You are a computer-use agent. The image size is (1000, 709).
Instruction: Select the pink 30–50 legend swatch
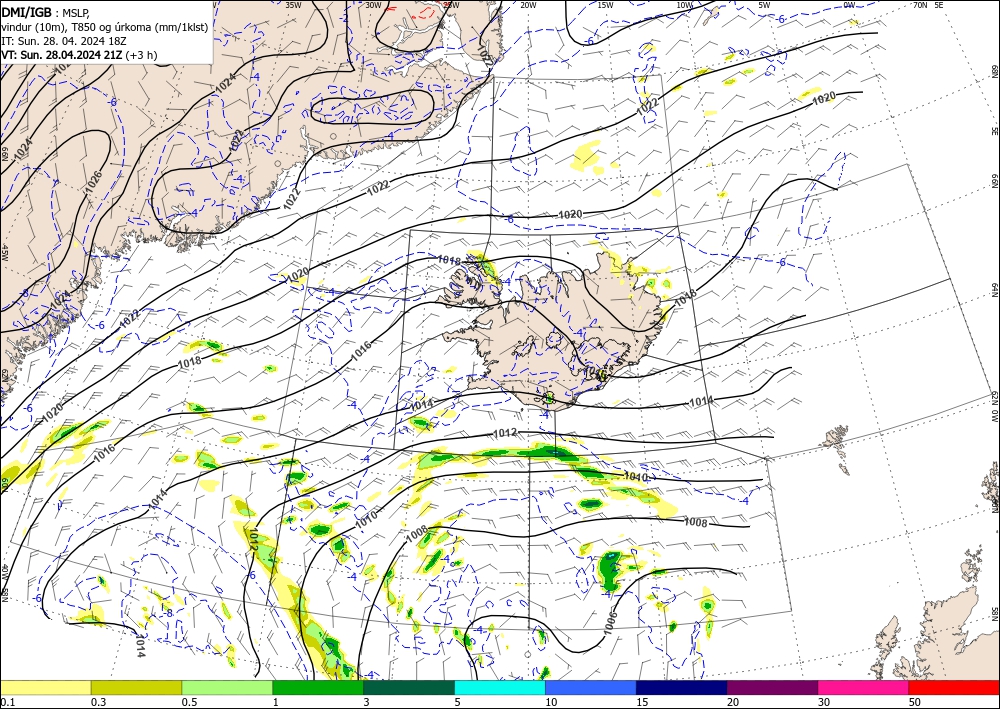pos(864,687)
